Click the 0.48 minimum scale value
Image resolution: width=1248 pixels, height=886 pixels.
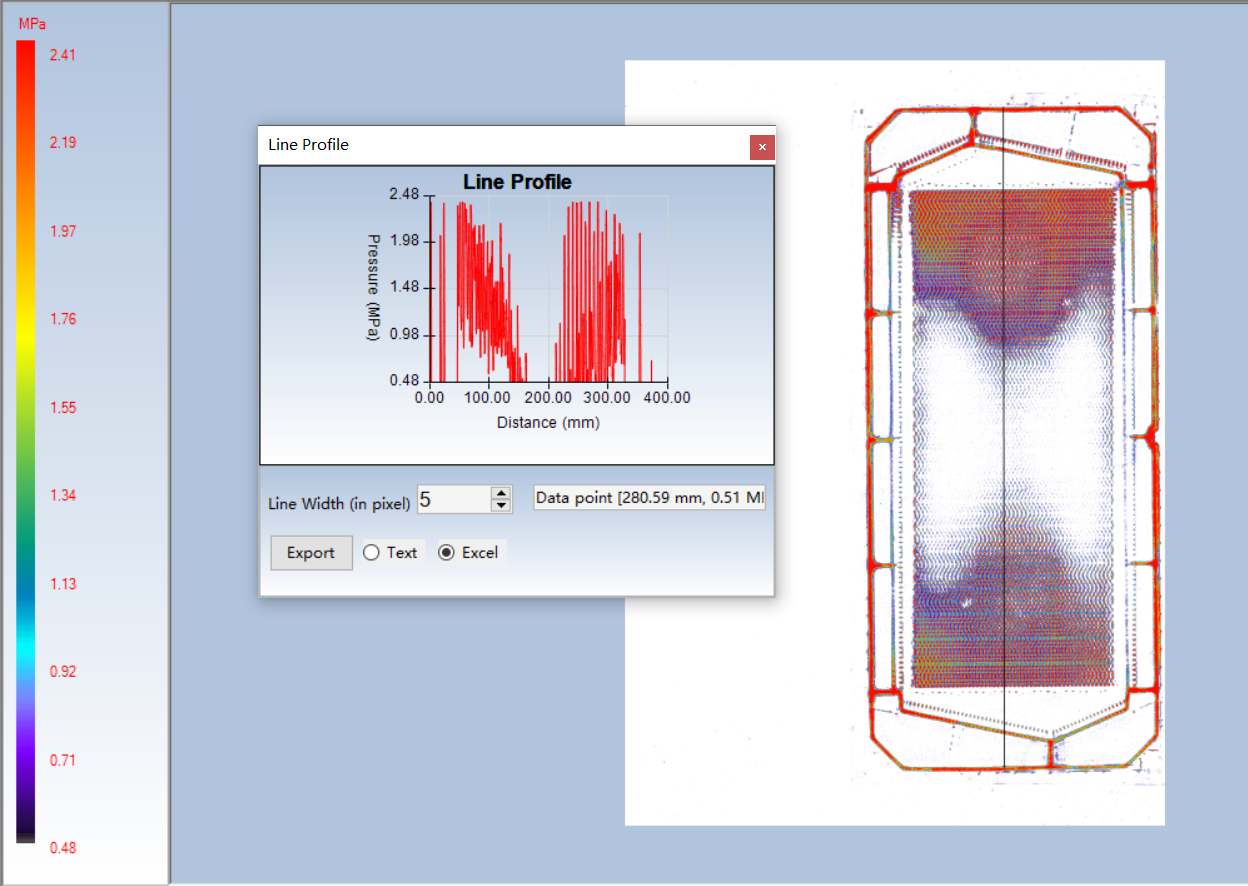62,848
